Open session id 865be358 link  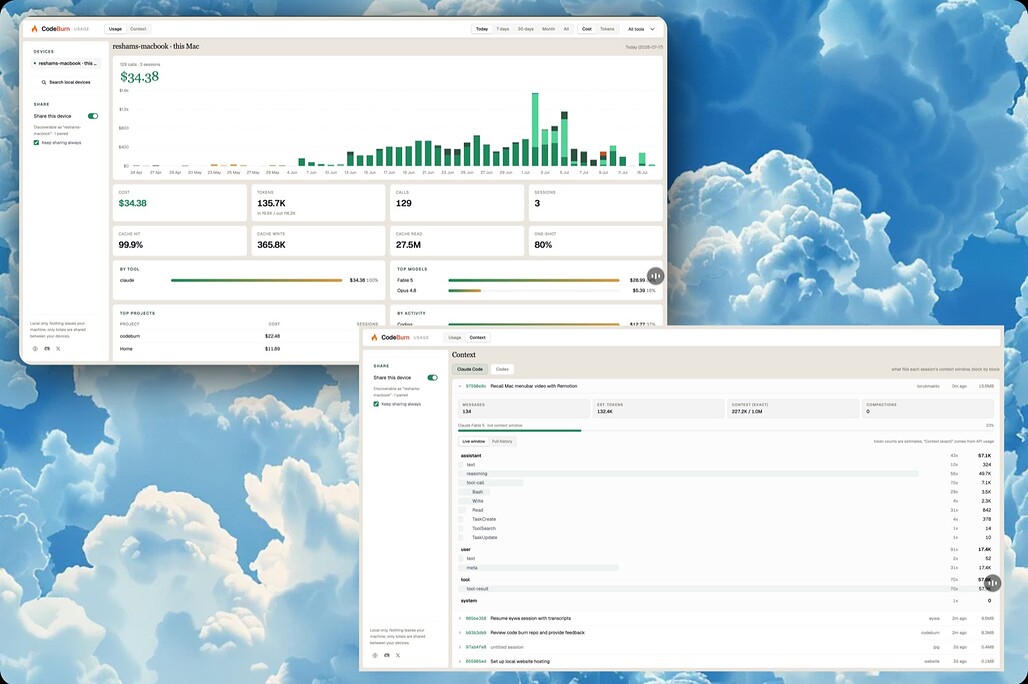476,618
